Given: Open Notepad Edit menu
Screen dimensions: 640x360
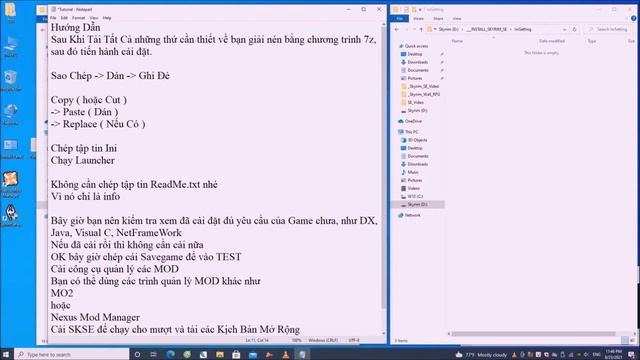Looking at the screenshot, I should click(x=64, y=18).
